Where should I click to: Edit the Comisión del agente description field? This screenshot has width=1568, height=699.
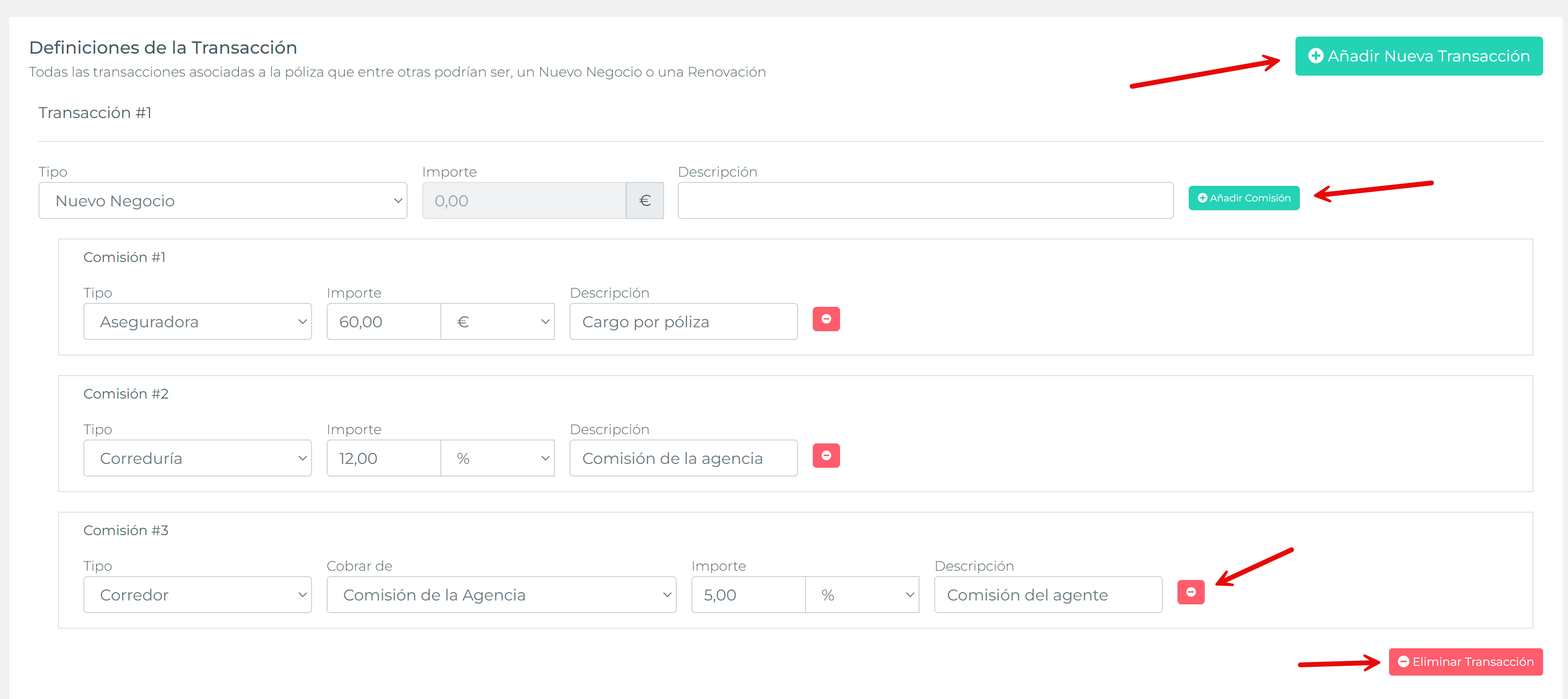pyautogui.click(x=1048, y=594)
